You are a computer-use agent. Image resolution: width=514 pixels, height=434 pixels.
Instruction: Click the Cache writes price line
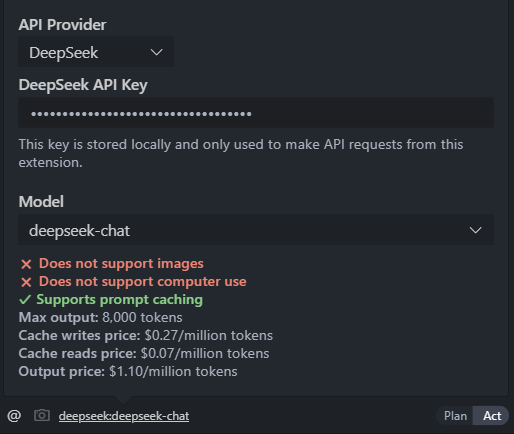146,335
